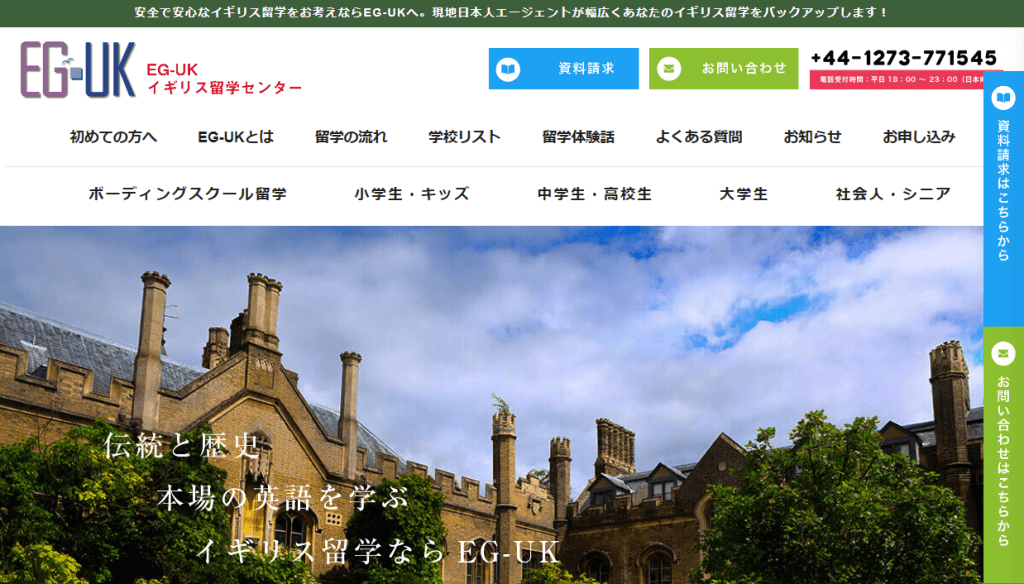Image resolution: width=1024 pixels, height=584 pixels.
Task: Click the EG-UK logo
Action: tap(78, 70)
